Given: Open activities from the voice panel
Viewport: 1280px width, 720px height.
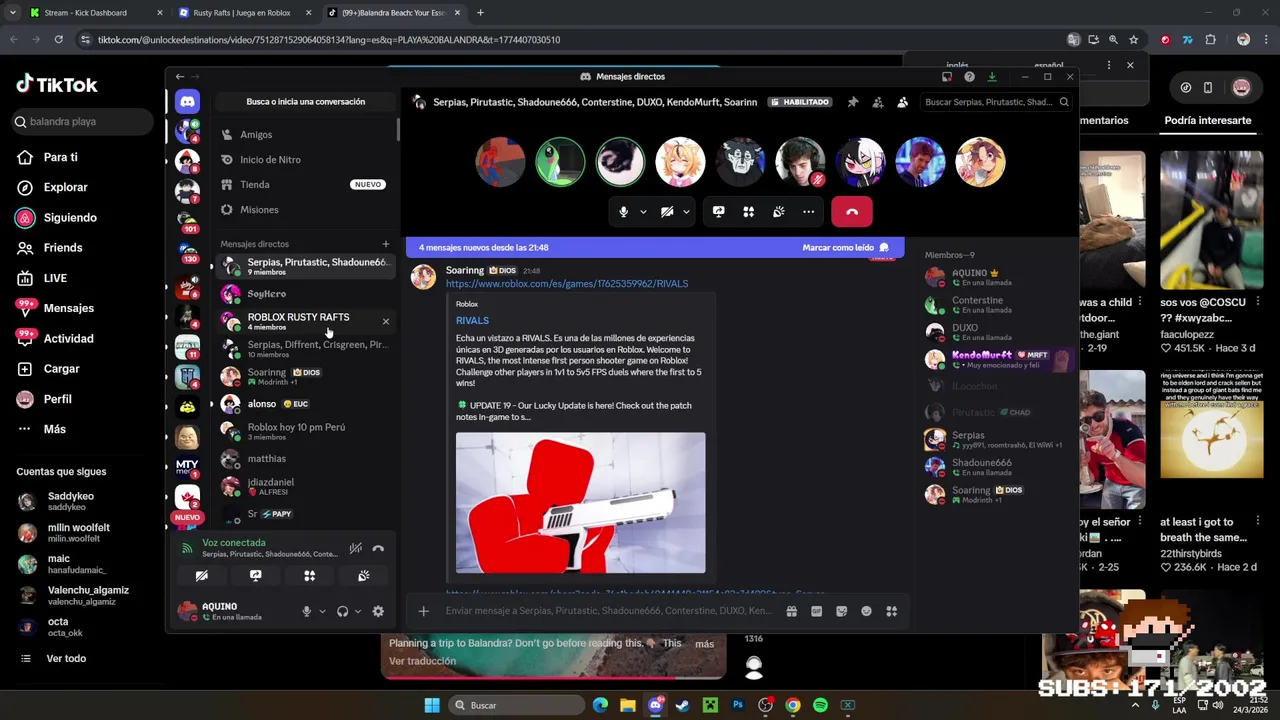Looking at the screenshot, I should (310, 576).
